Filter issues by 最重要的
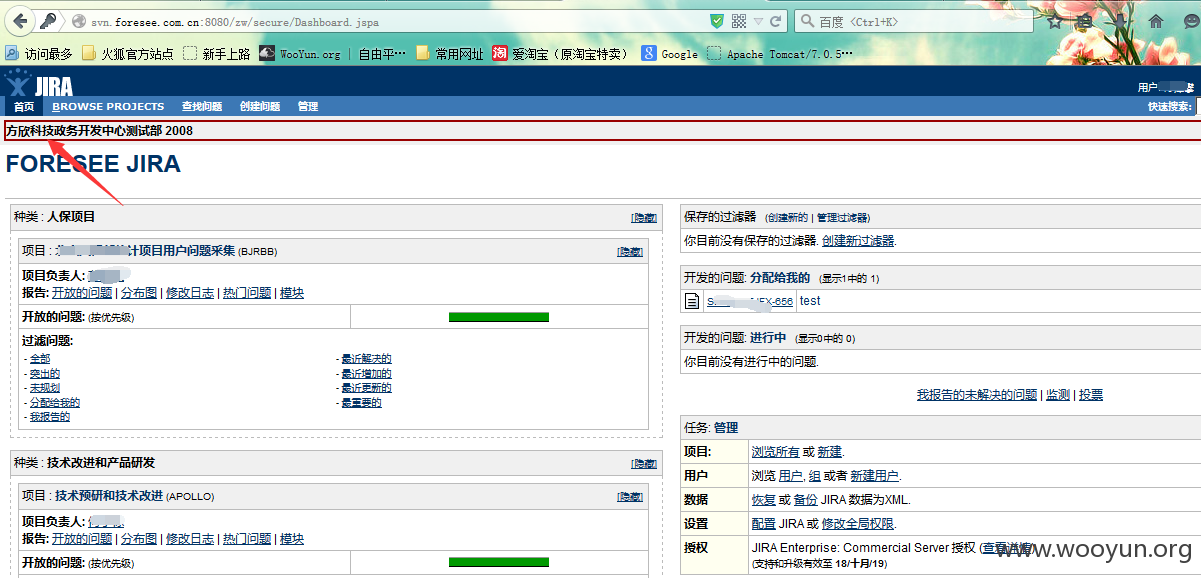 tap(361, 402)
